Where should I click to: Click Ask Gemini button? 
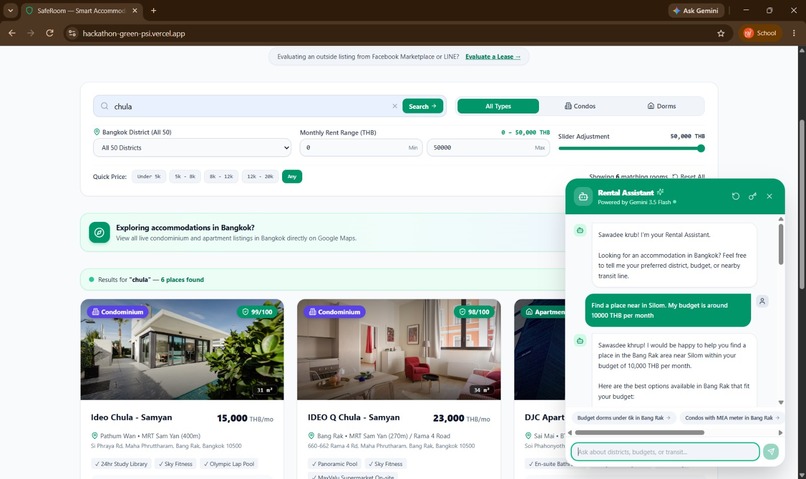point(696,10)
